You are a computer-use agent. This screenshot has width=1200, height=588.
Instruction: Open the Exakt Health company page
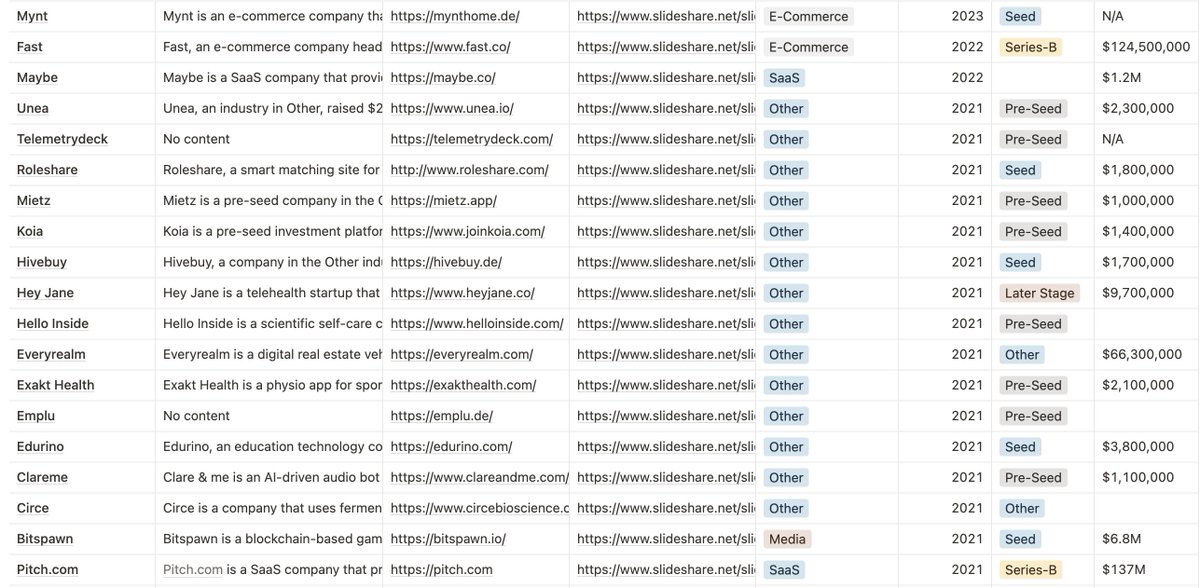coord(56,385)
